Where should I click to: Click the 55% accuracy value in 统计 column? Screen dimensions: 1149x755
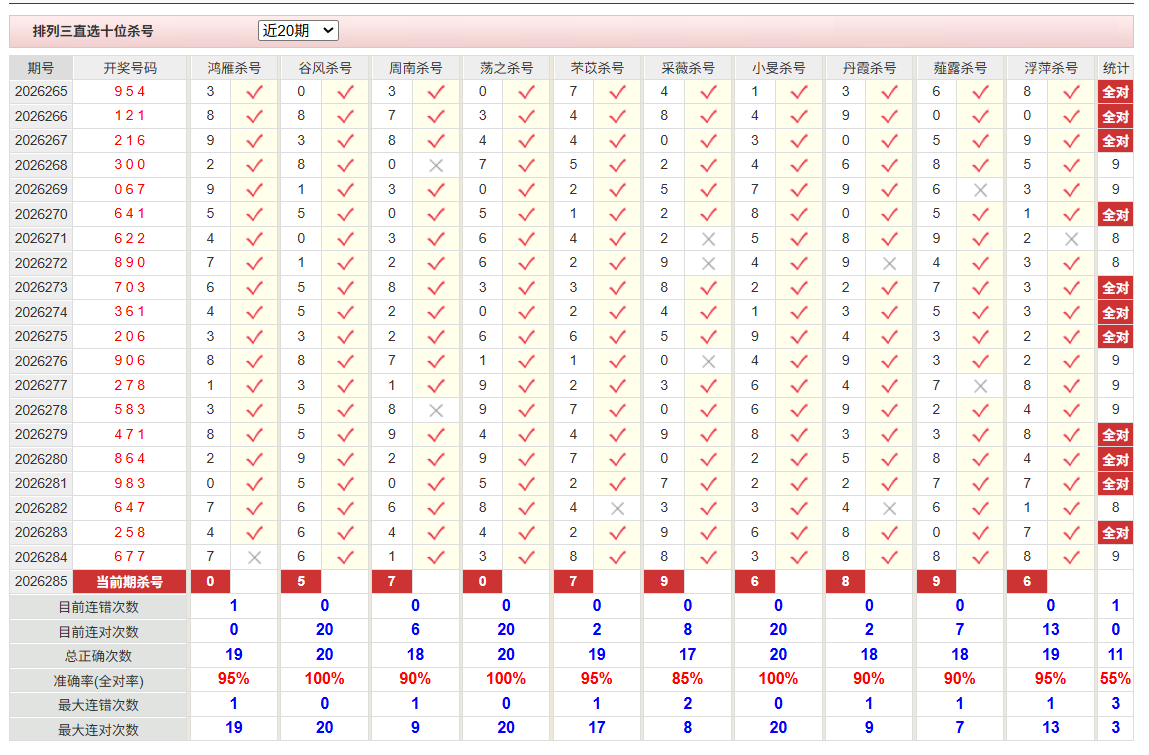[1115, 680]
